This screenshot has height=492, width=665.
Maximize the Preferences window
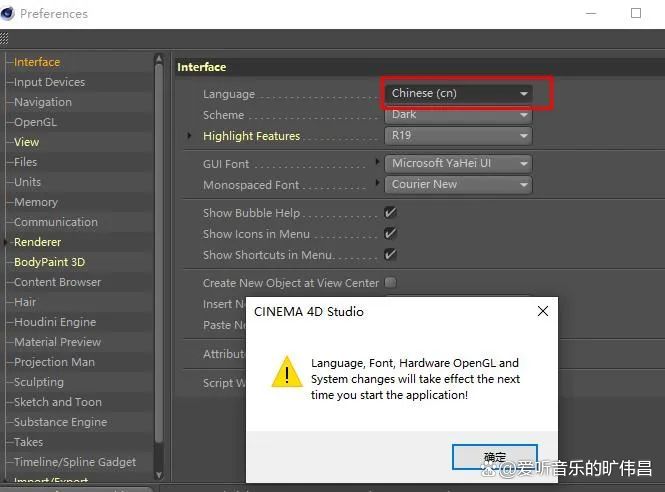coord(636,14)
